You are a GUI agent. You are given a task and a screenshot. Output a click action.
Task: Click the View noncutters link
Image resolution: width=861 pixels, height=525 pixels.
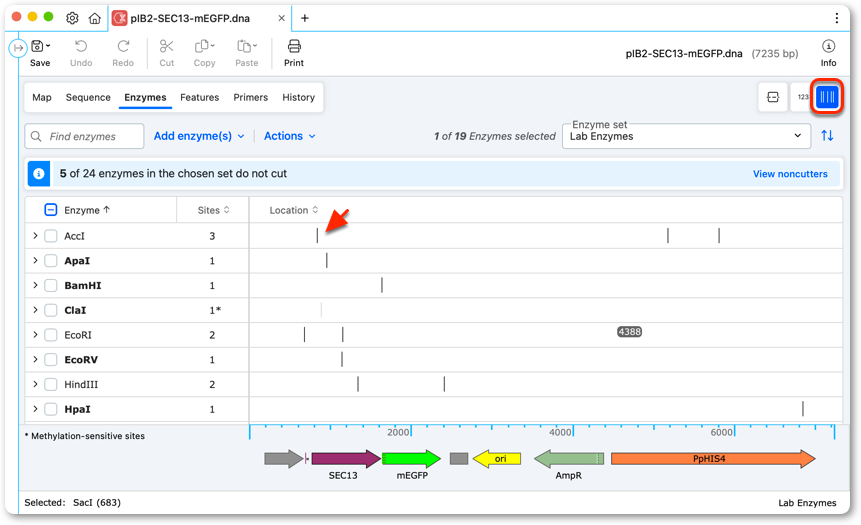click(790, 174)
